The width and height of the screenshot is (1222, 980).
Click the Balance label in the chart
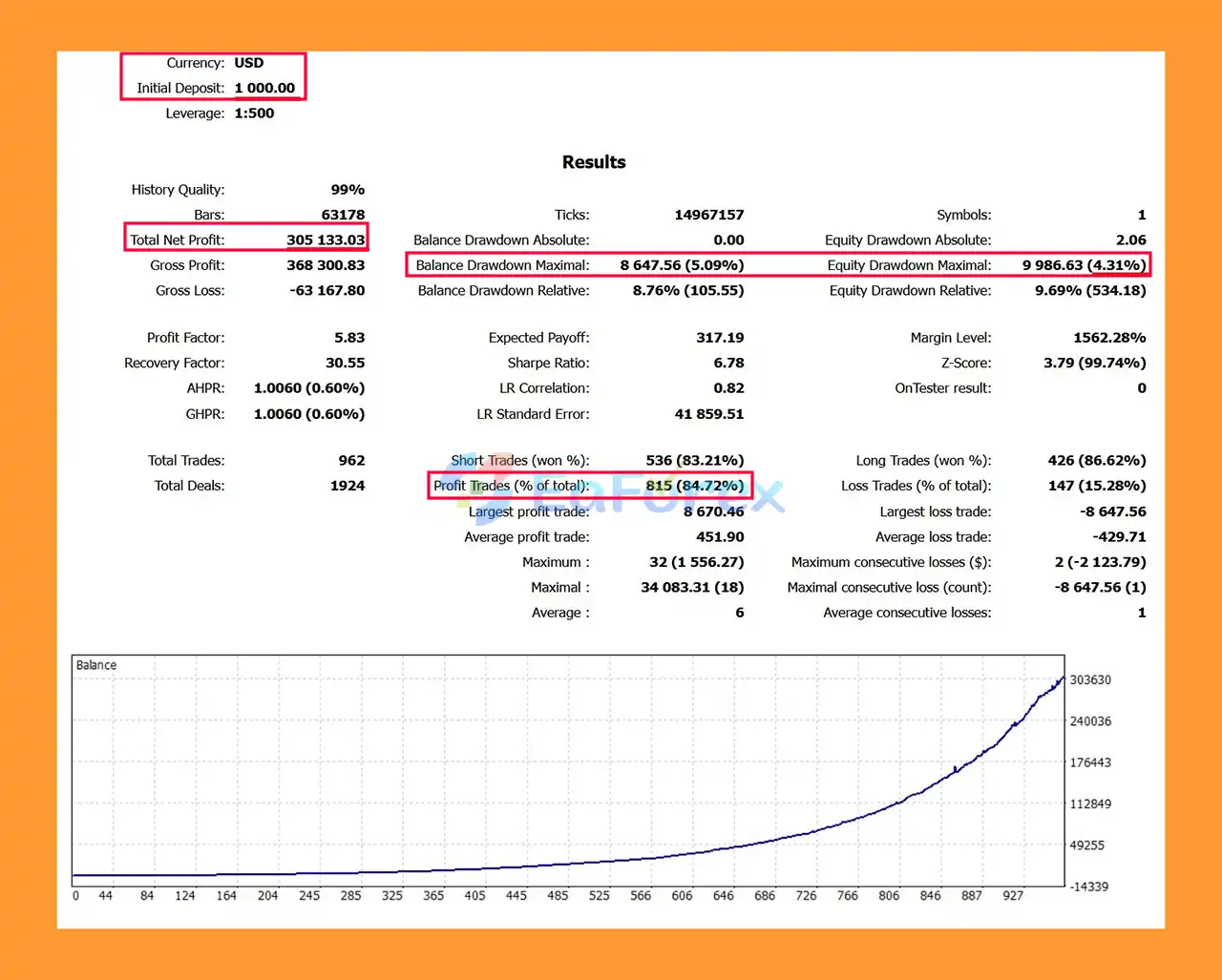tap(96, 665)
